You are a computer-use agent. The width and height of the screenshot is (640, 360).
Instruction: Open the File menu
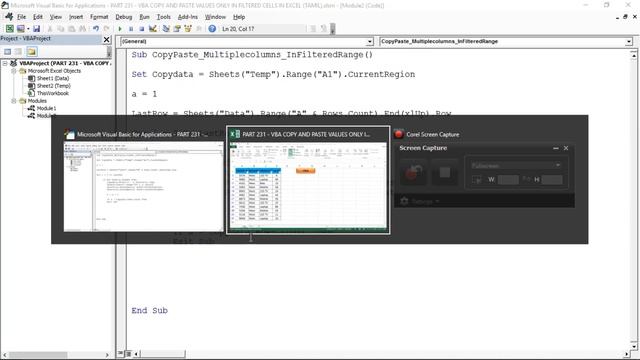(x=21, y=17)
